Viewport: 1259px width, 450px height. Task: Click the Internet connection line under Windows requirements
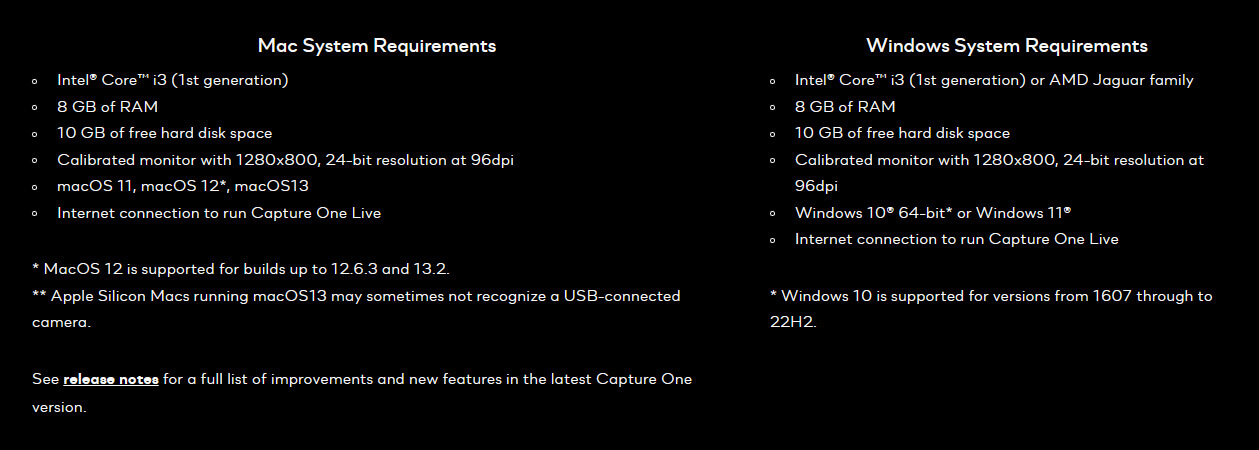click(956, 239)
